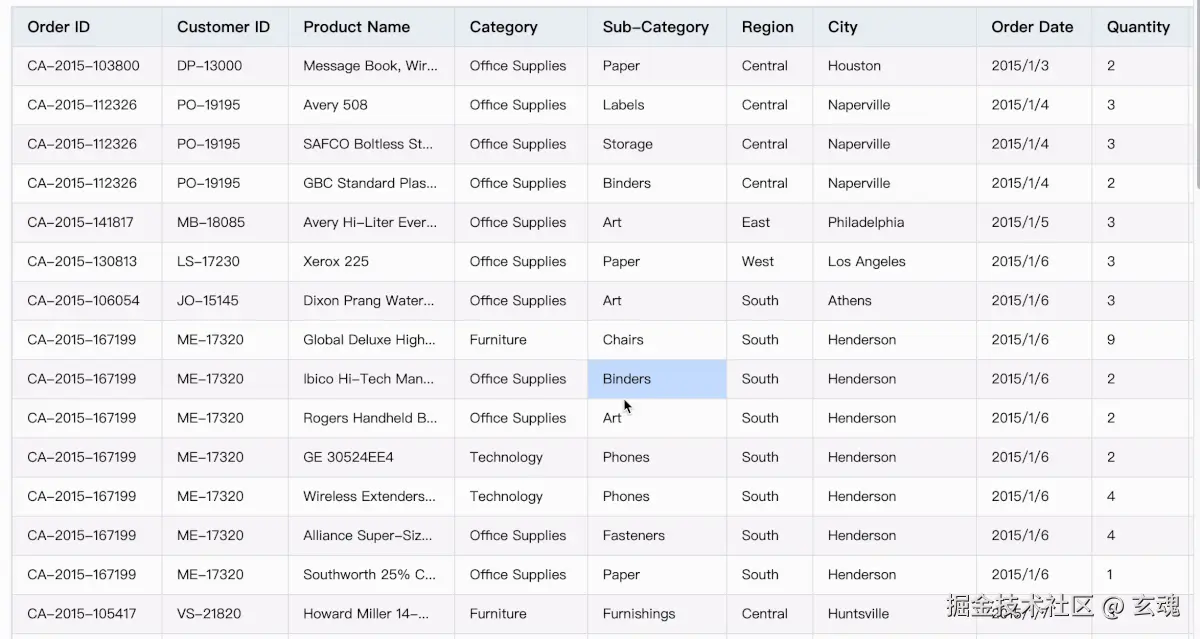The width and height of the screenshot is (1200, 639).
Task: Select the GE 30524EE4 product cell
Action: (x=348, y=458)
